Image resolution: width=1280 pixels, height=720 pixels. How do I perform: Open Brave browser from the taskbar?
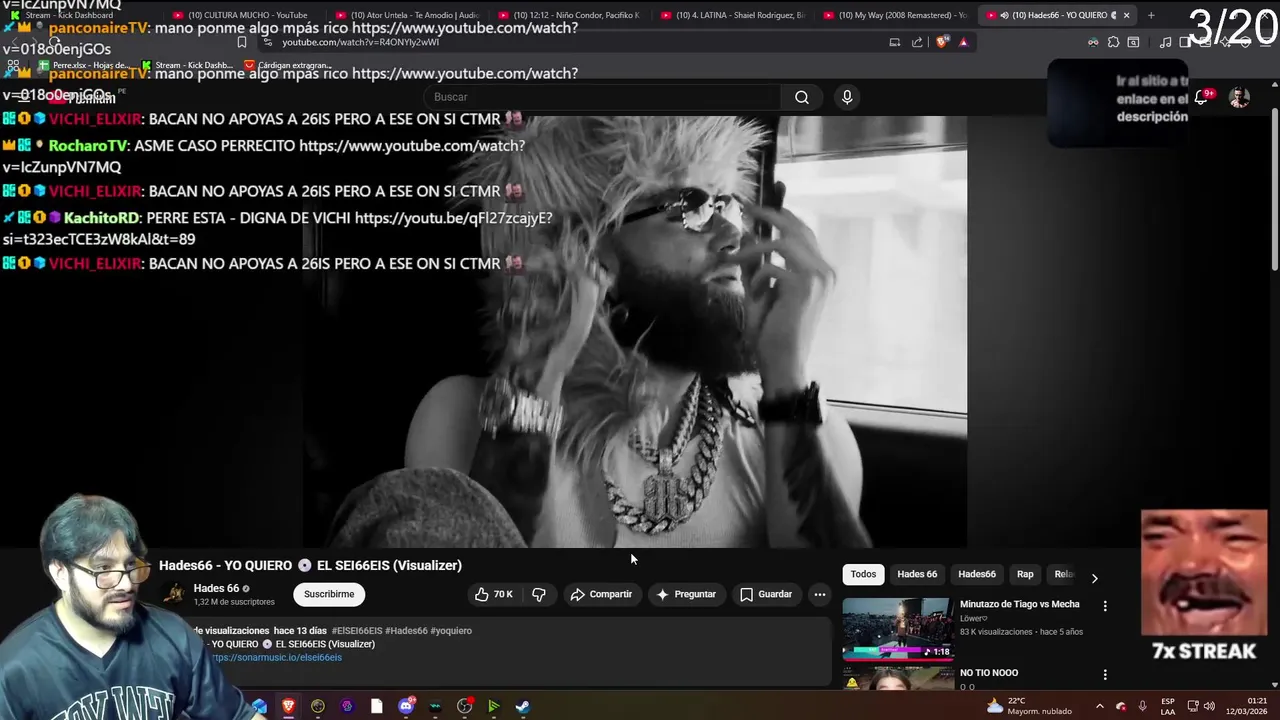(x=288, y=706)
